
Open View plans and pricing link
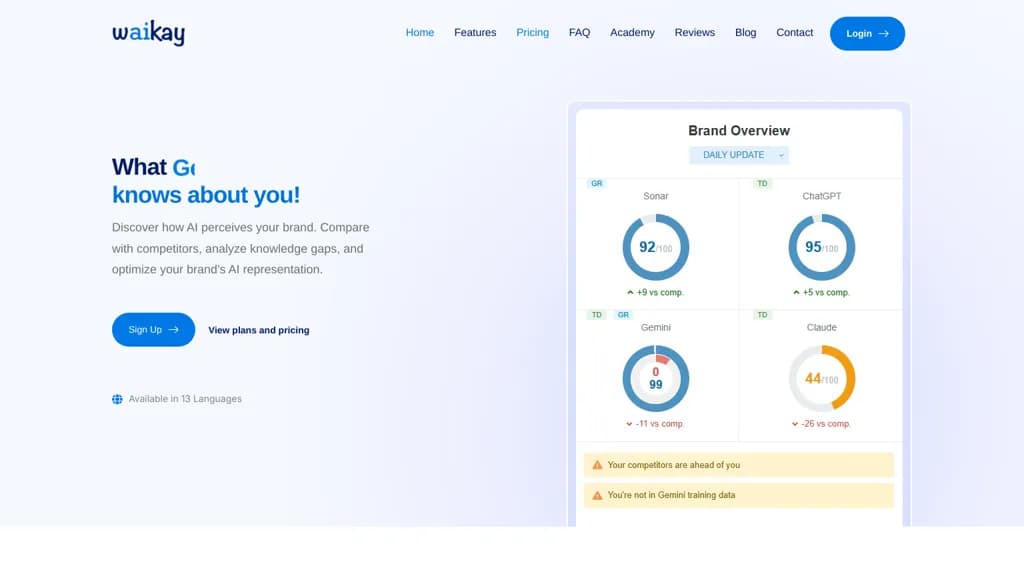pyautogui.click(x=259, y=330)
